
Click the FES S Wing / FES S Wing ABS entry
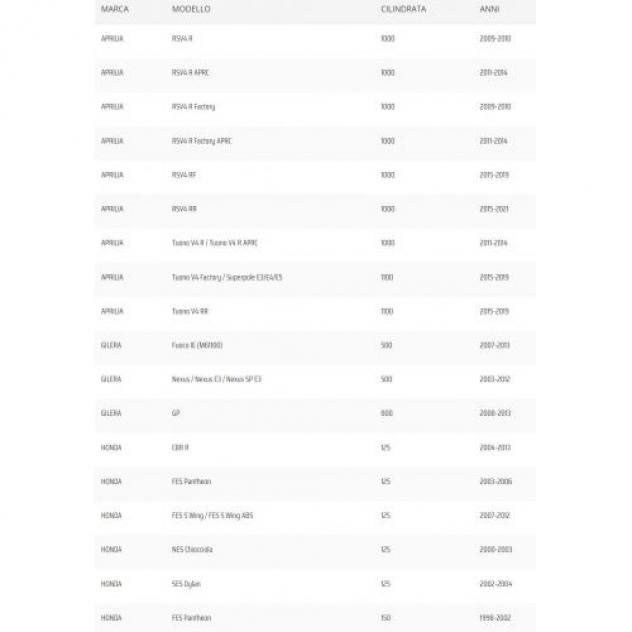[212, 516]
